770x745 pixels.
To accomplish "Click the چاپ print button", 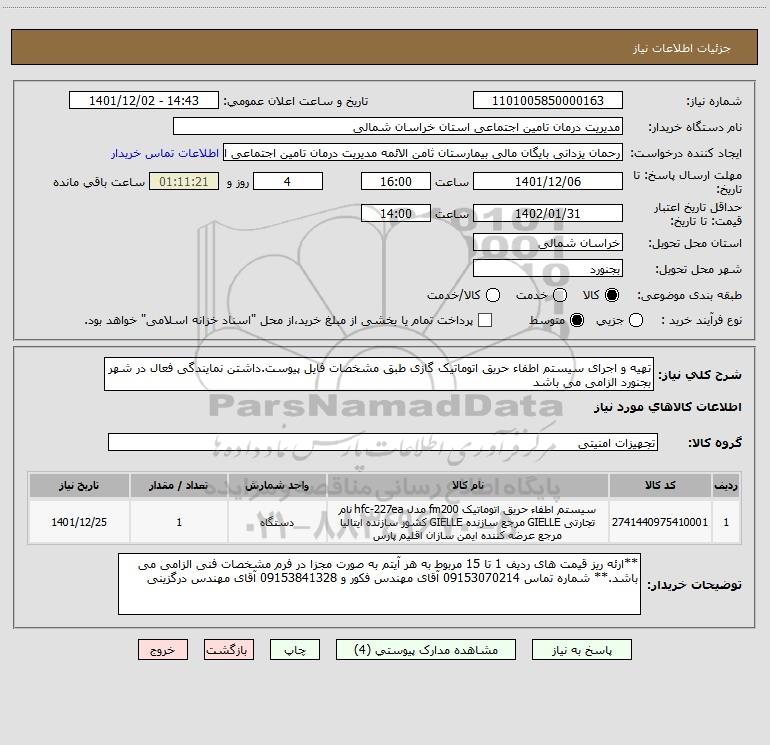I will (295, 650).
